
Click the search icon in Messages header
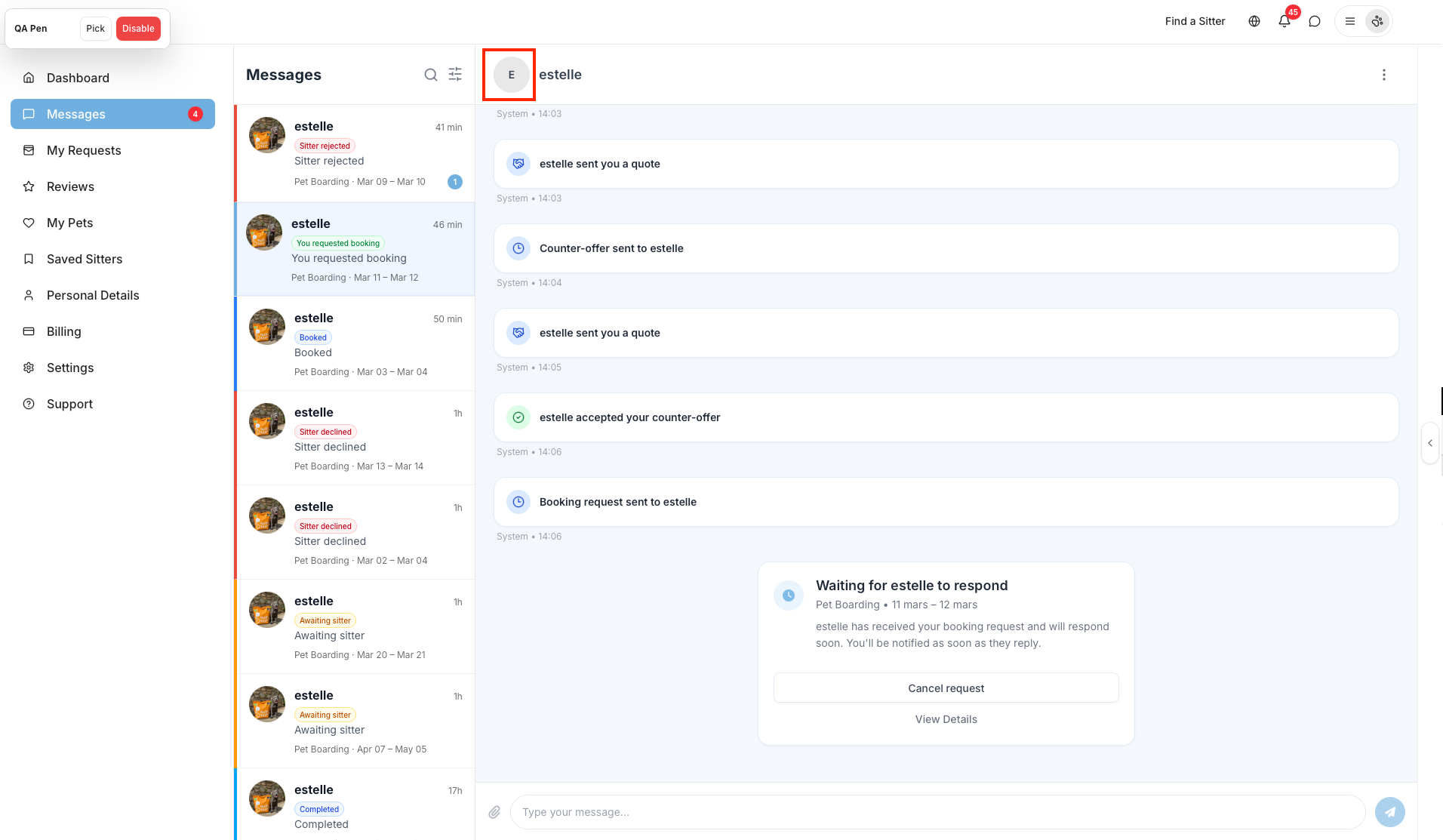[x=430, y=75]
